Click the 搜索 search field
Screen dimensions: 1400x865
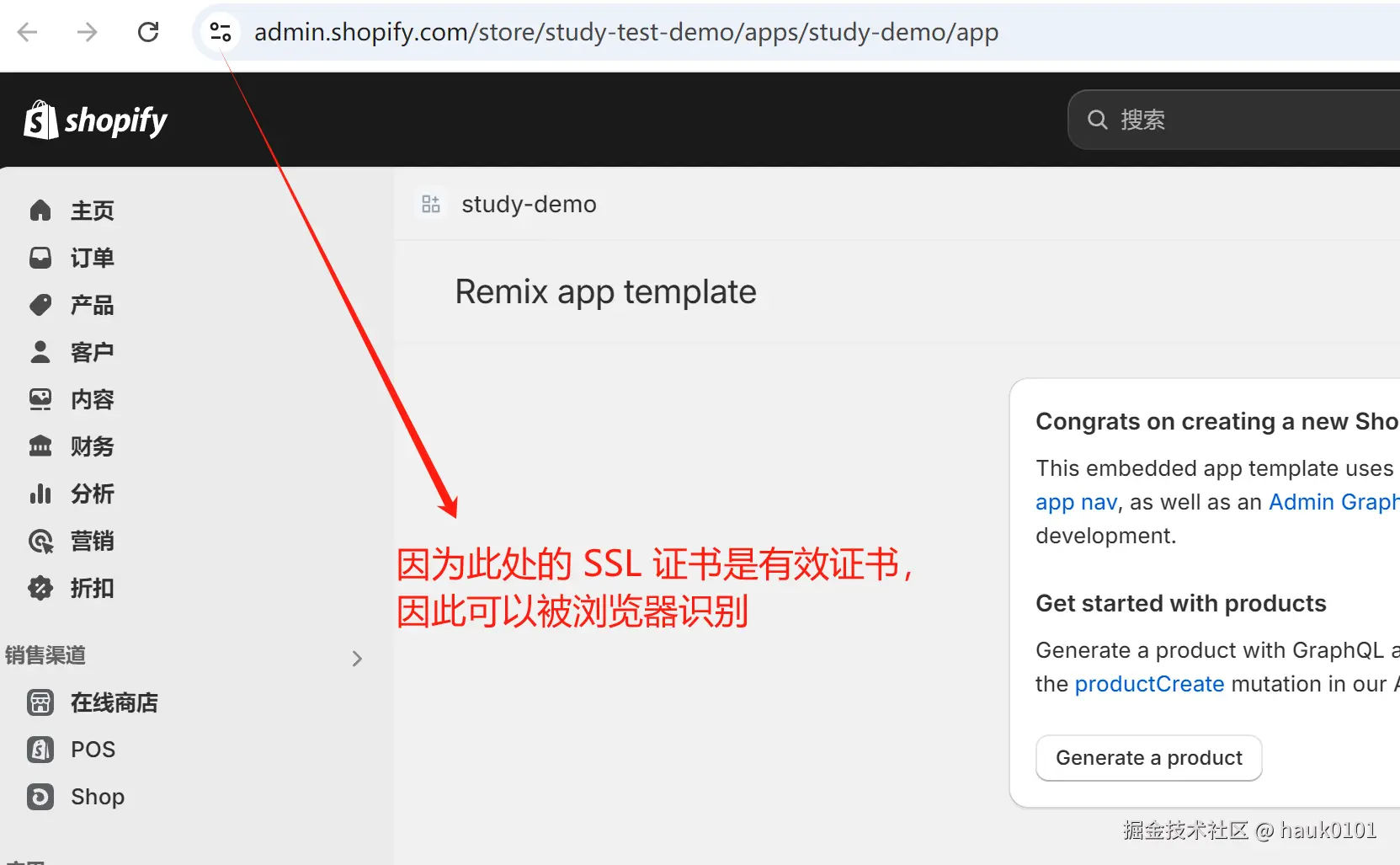click(x=1233, y=120)
